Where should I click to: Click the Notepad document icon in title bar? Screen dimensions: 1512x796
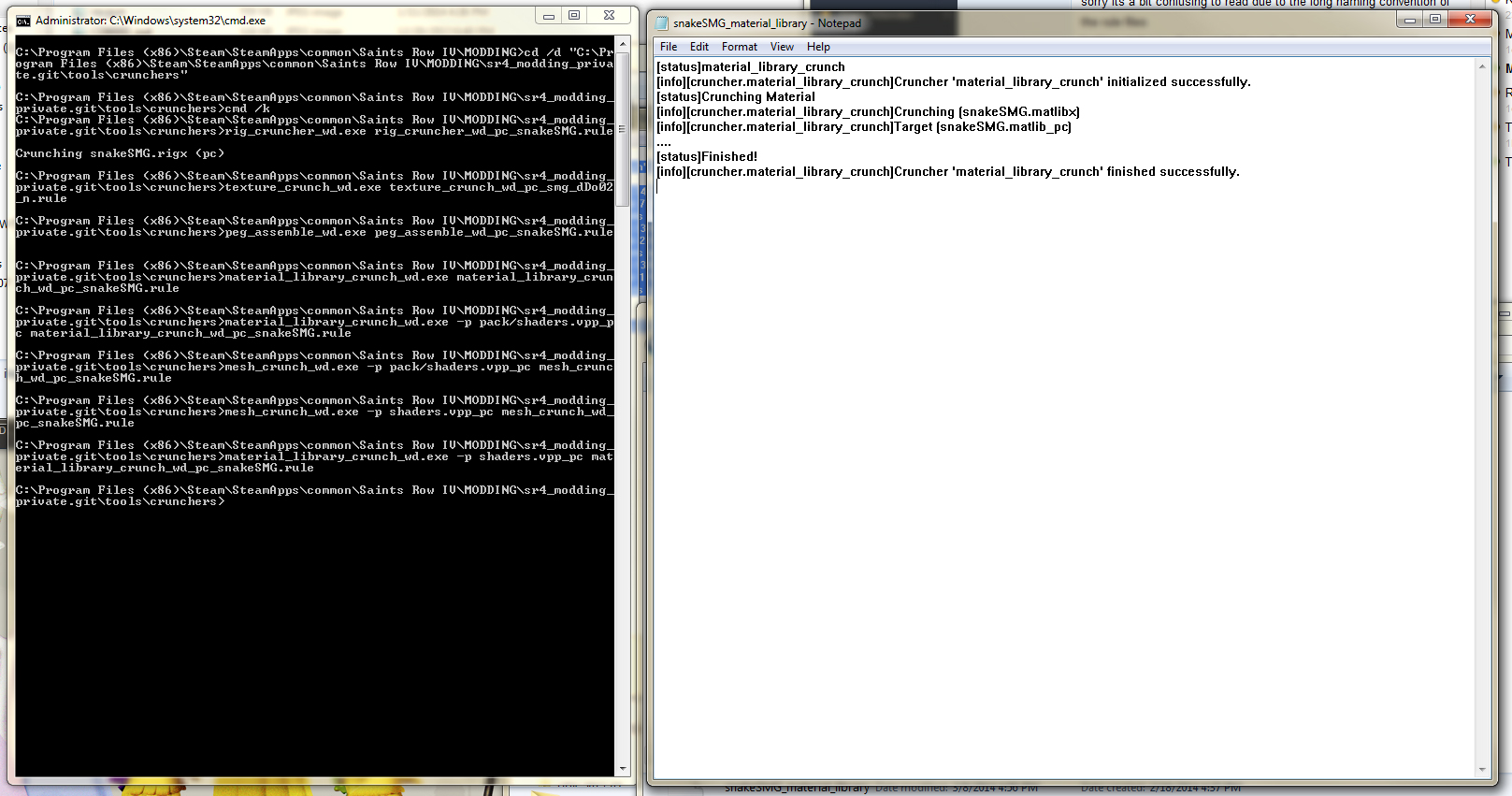(x=662, y=23)
